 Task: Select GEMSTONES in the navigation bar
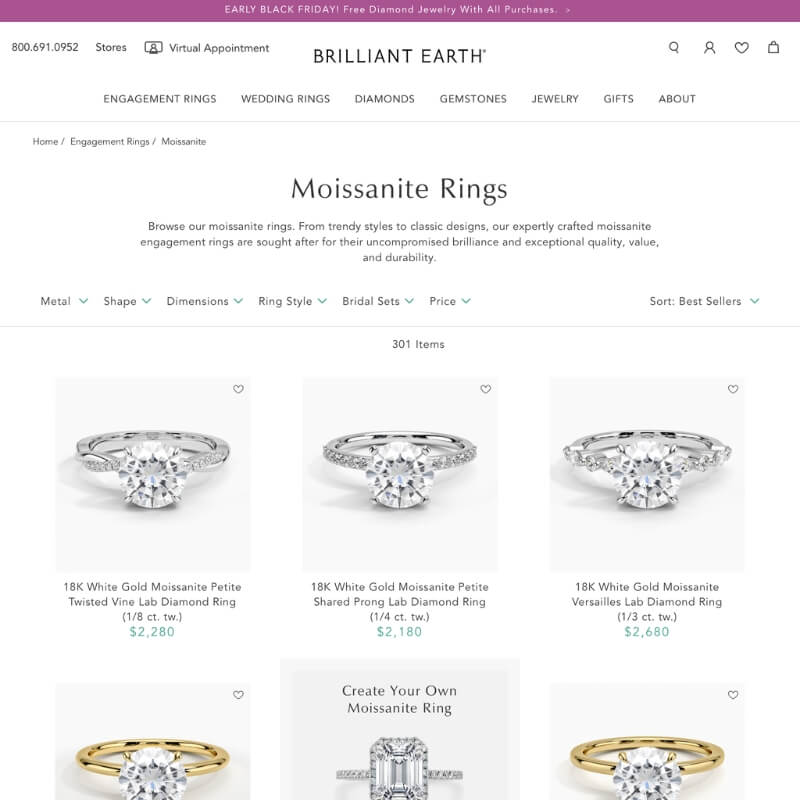click(472, 99)
